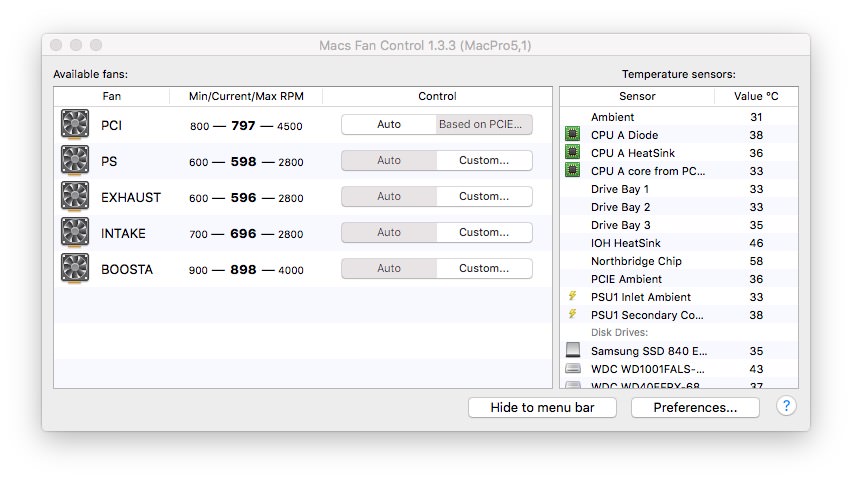The width and height of the screenshot is (852, 481).
Task: Click the EXHAUST fan name
Action: coord(131,197)
